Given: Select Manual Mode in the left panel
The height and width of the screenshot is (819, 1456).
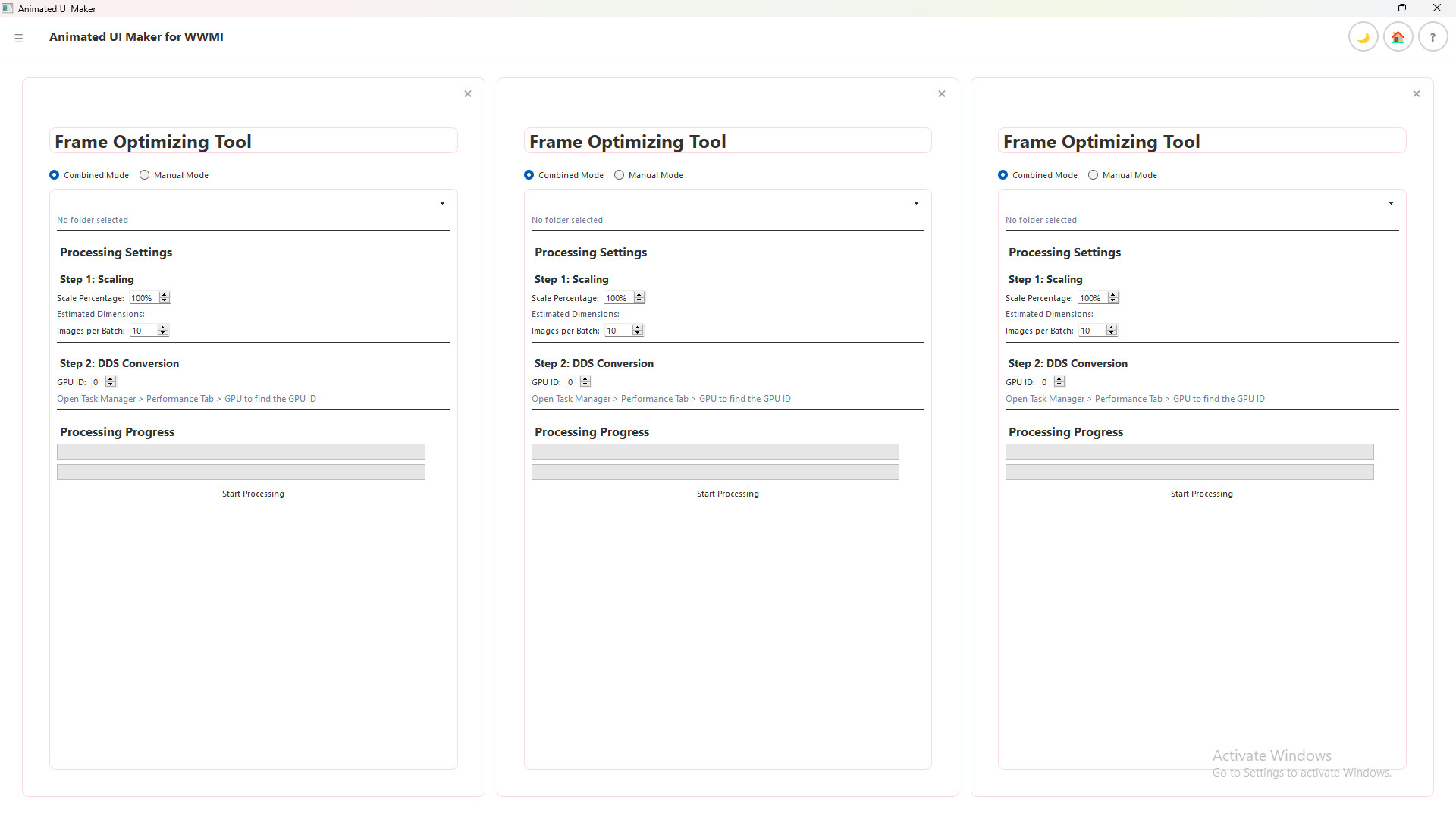Looking at the screenshot, I should 145,175.
